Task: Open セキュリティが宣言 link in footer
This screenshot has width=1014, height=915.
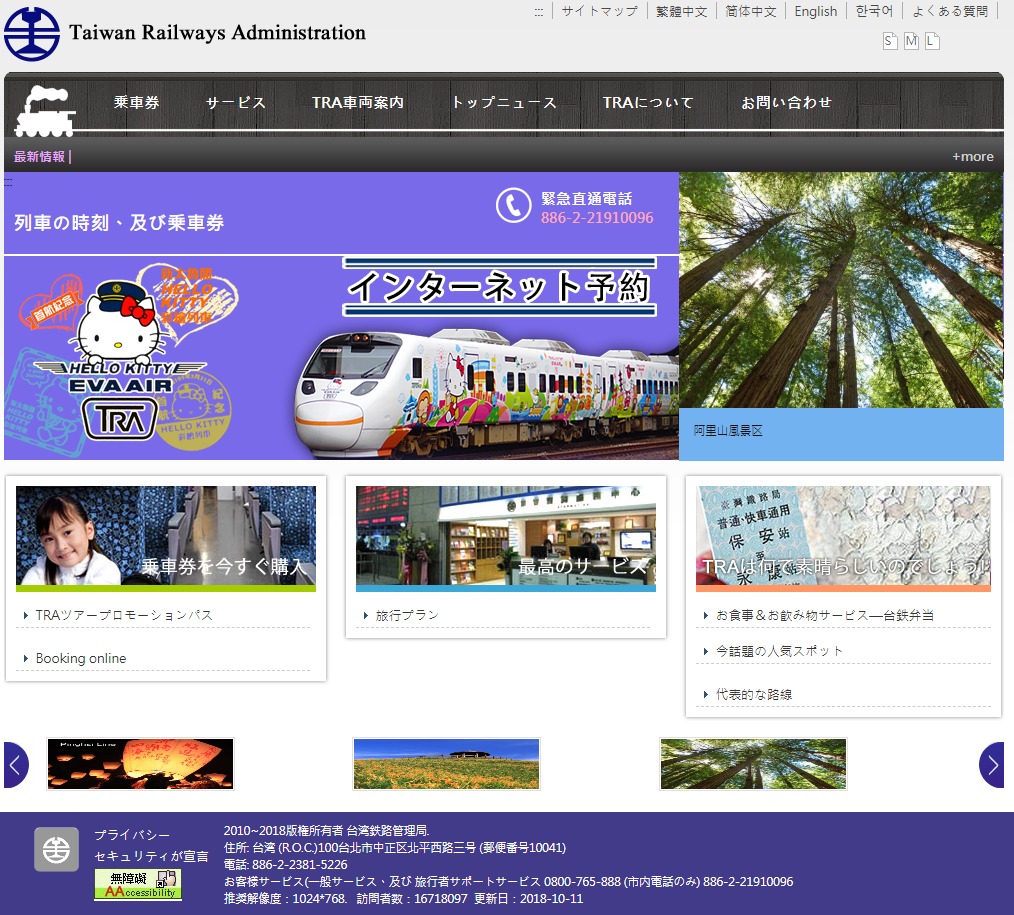Action: point(151,856)
